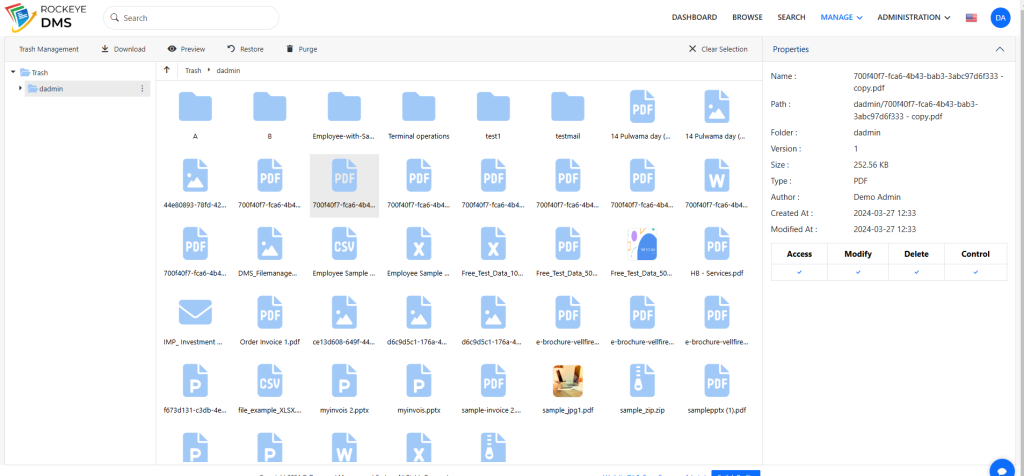Screen dimensions: 1024x476
Task: Select the sample_jpg1.pdf thumbnail
Action: (568, 389)
